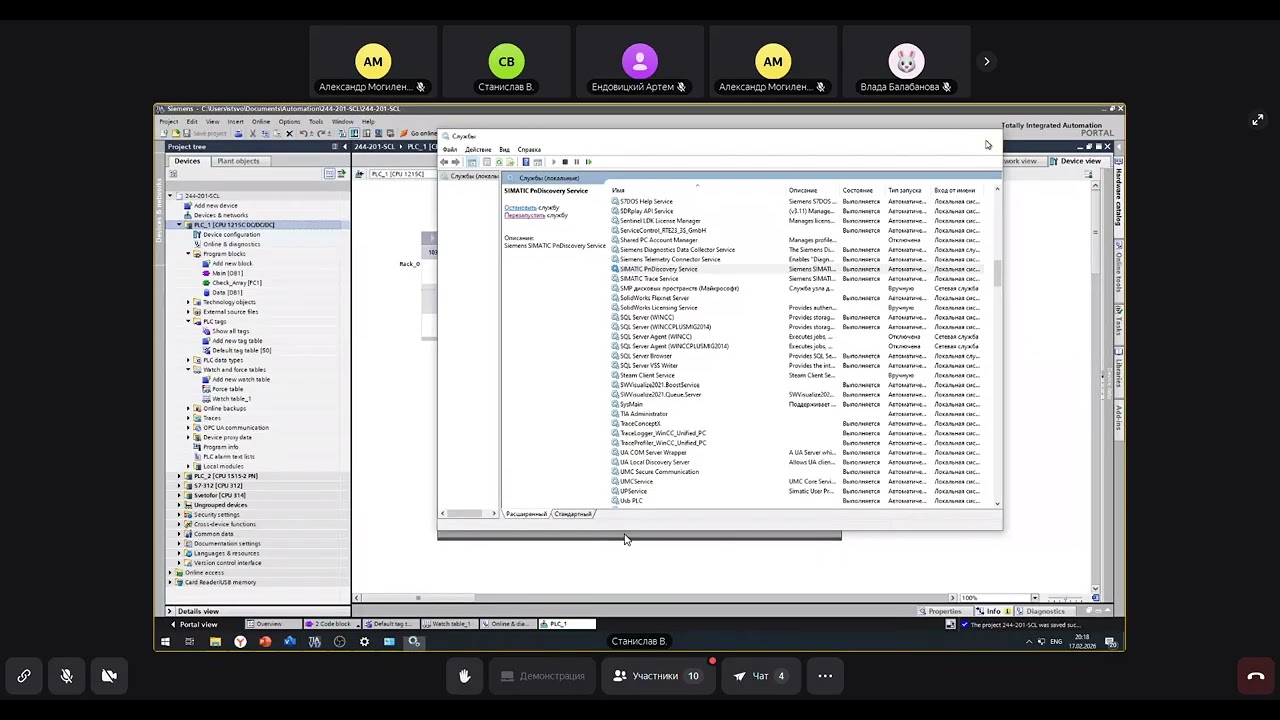Image resolution: width=1280 pixels, height=720 pixels.
Task: Open the Online menu in TIA Portal
Action: pos(261,122)
